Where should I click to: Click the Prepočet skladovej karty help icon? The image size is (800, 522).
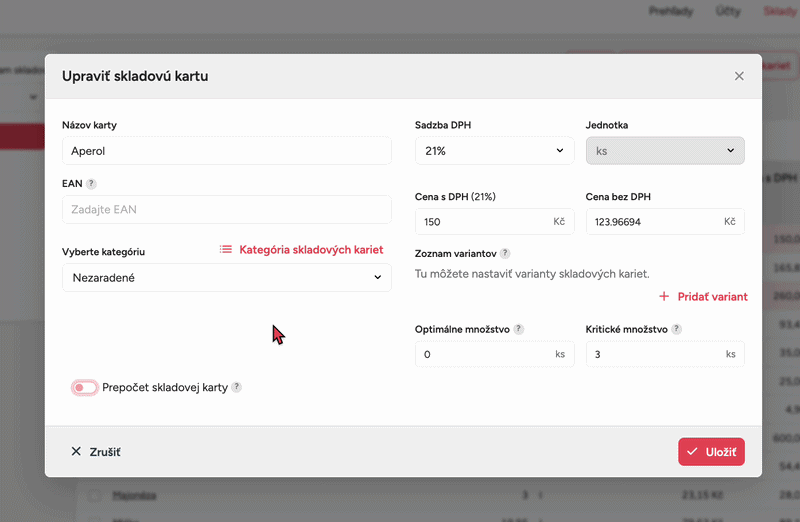coord(237,387)
